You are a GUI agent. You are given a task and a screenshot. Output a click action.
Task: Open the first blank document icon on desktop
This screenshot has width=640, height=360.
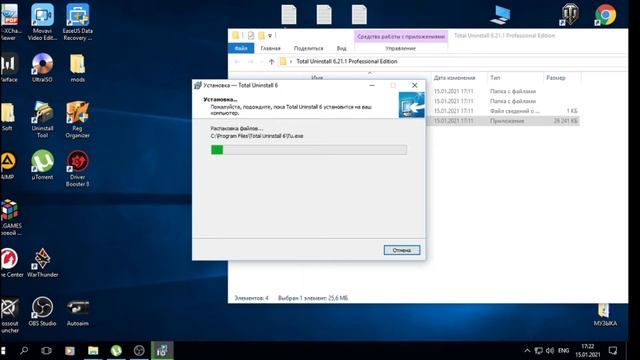pyautogui.click(x=289, y=14)
